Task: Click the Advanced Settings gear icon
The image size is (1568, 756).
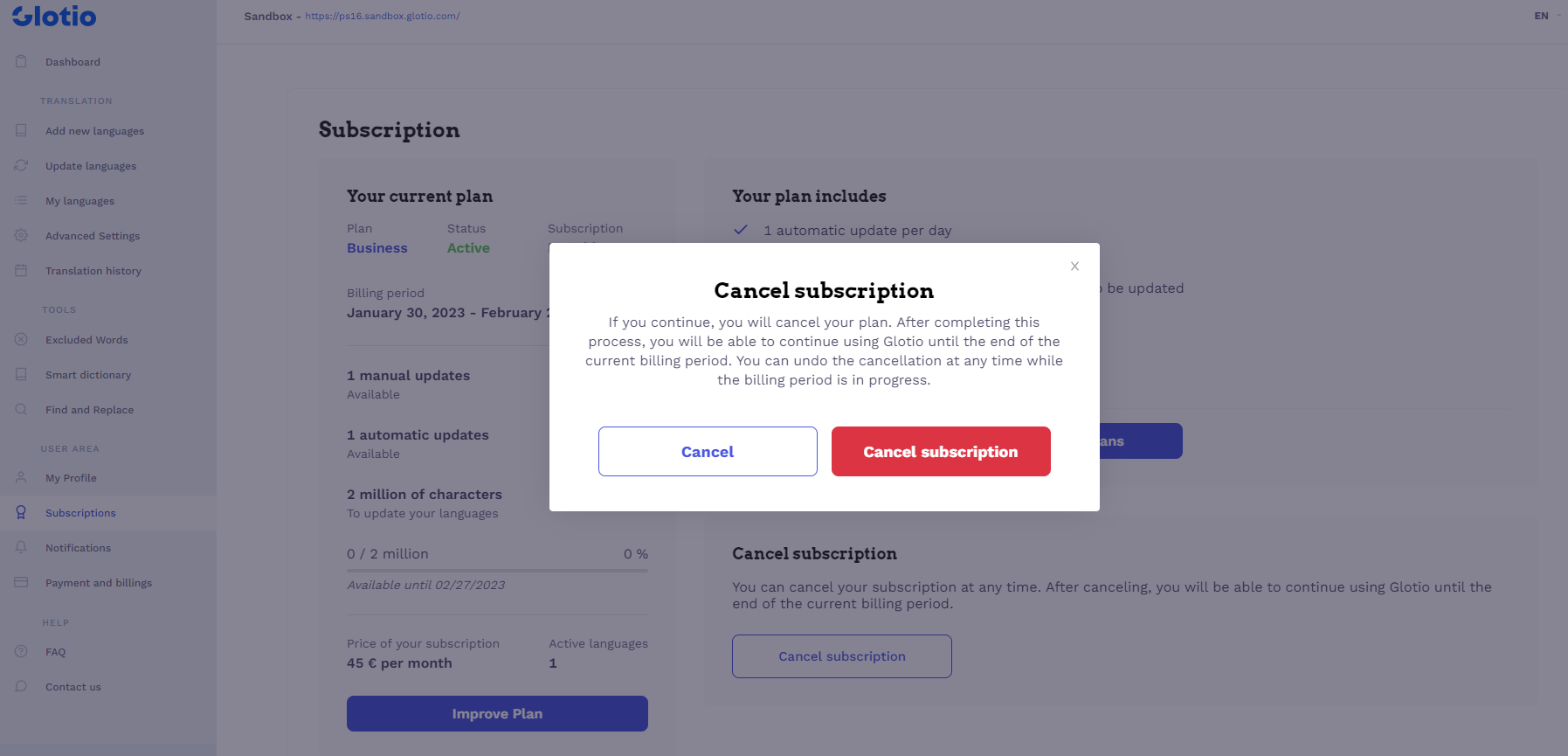Action: 21,235
